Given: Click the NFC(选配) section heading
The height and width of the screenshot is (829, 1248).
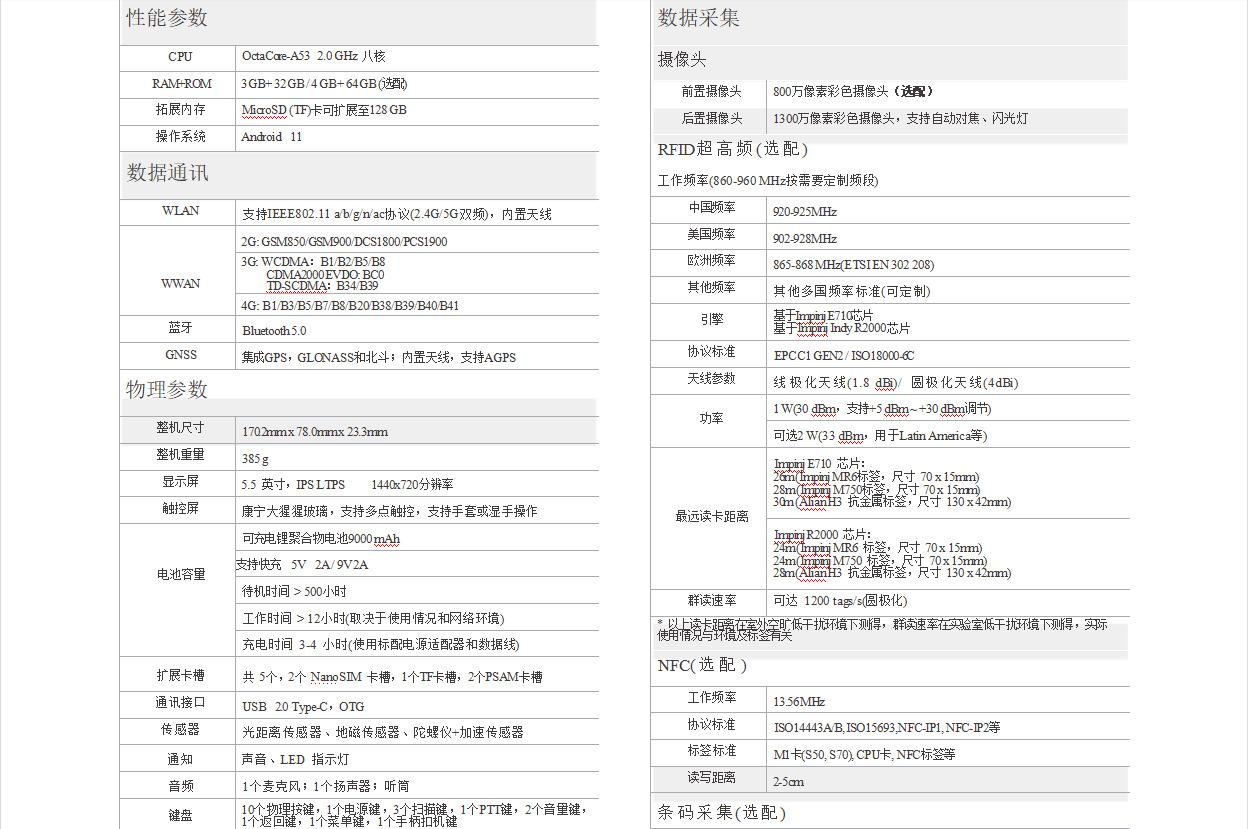Looking at the screenshot, I should 702,665.
